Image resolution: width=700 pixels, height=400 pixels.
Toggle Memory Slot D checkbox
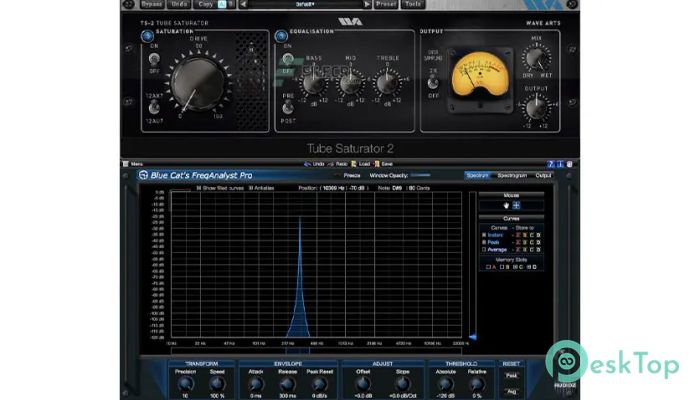(529, 267)
